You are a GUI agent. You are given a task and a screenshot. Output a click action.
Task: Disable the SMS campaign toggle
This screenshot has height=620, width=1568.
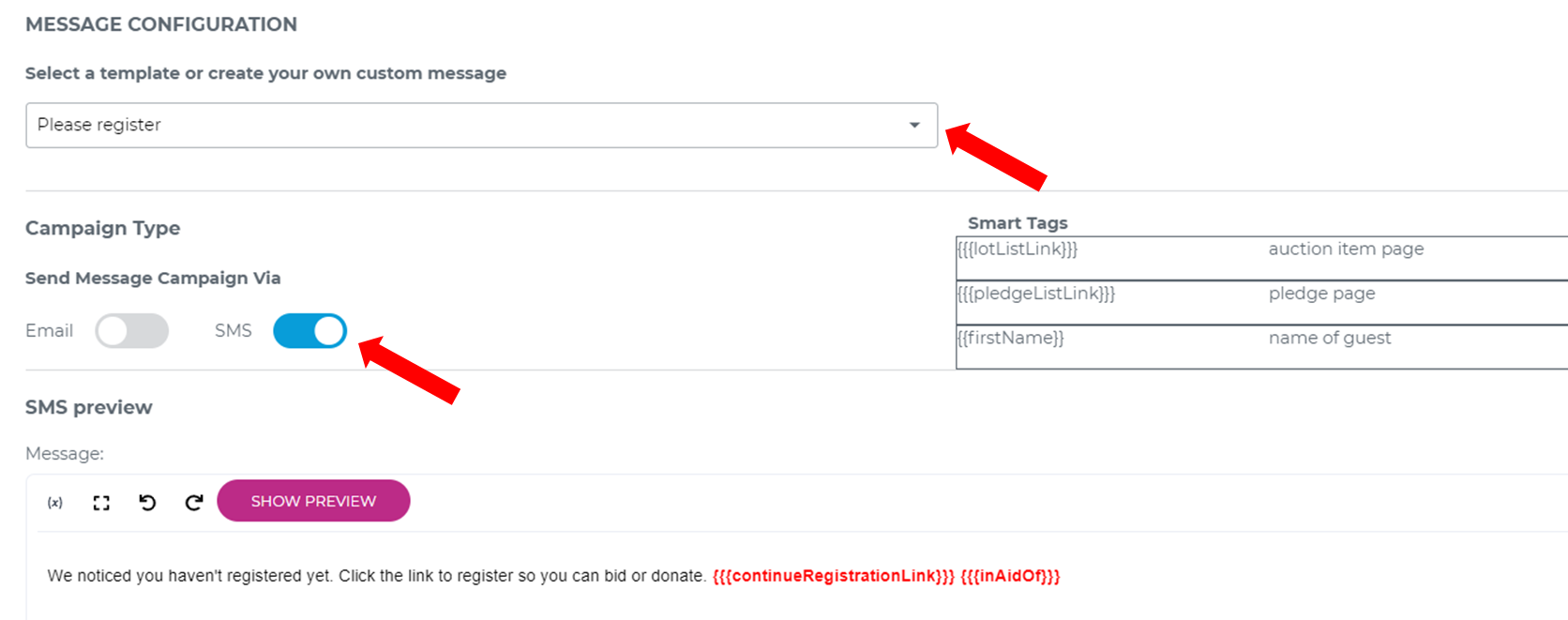coord(309,331)
